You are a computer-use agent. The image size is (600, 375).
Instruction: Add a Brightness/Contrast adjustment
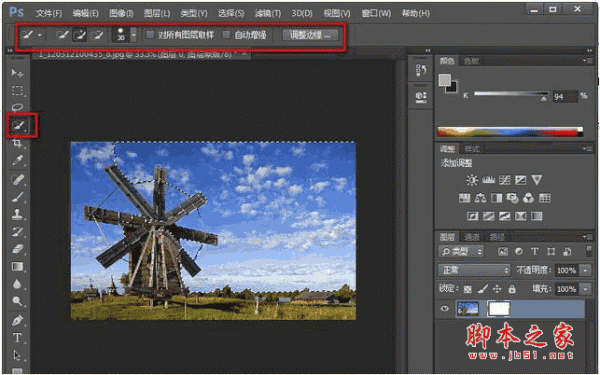click(x=472, y=180)
